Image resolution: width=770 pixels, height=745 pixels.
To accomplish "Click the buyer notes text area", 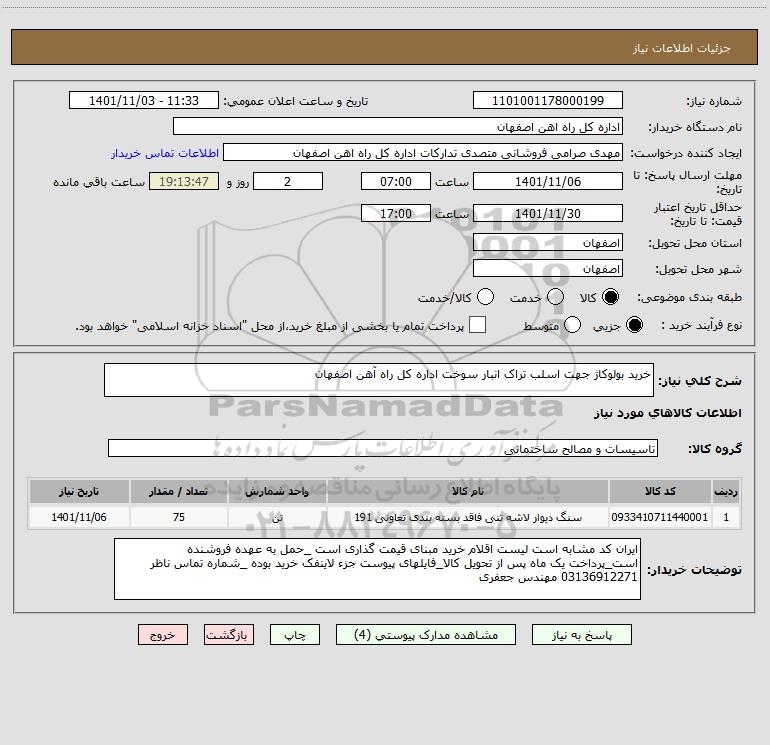I will tap(377, 569).
